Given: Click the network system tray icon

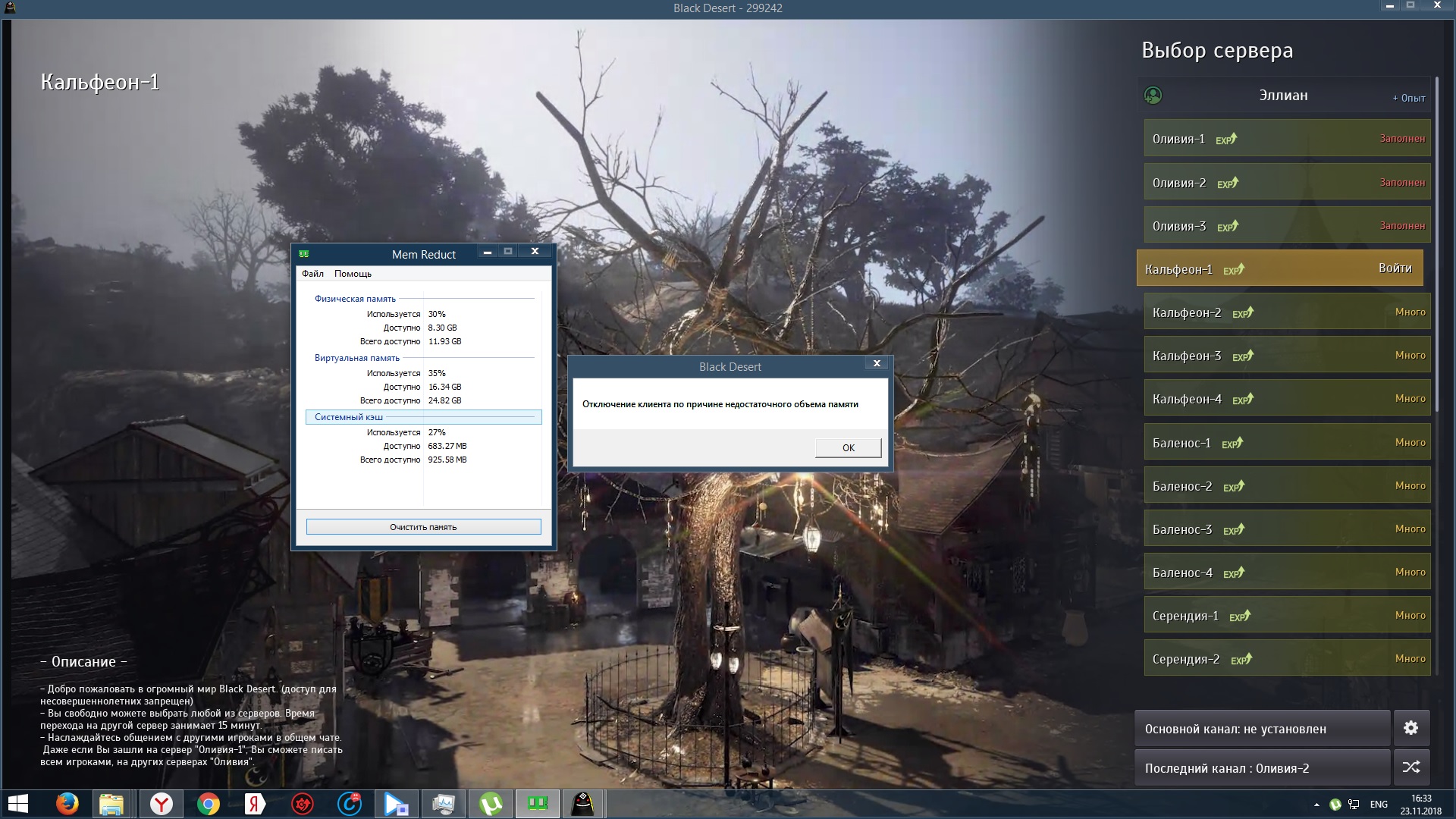Looking at the screenshot, I should coord(1354,805).
